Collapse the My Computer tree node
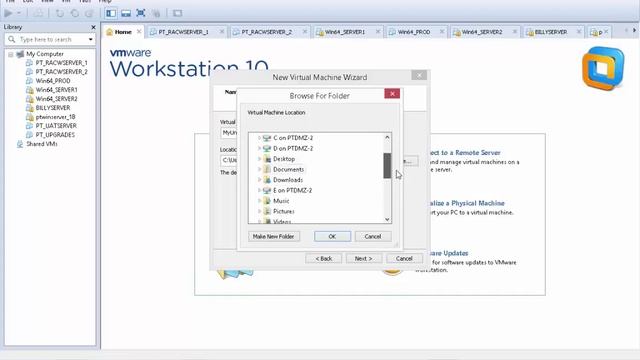The width and height of the screenshot is (640, 360). tap(11, 54)
